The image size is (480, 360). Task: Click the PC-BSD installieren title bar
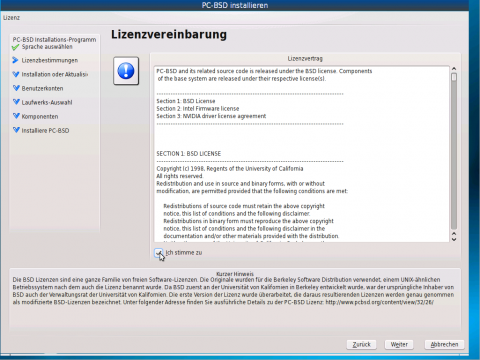tap(235, 5)
